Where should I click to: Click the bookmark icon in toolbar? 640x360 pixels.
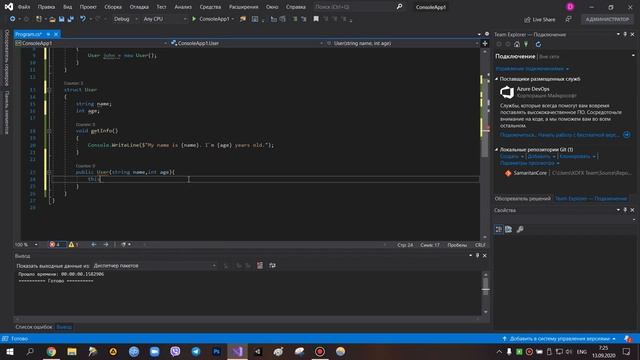316,19
